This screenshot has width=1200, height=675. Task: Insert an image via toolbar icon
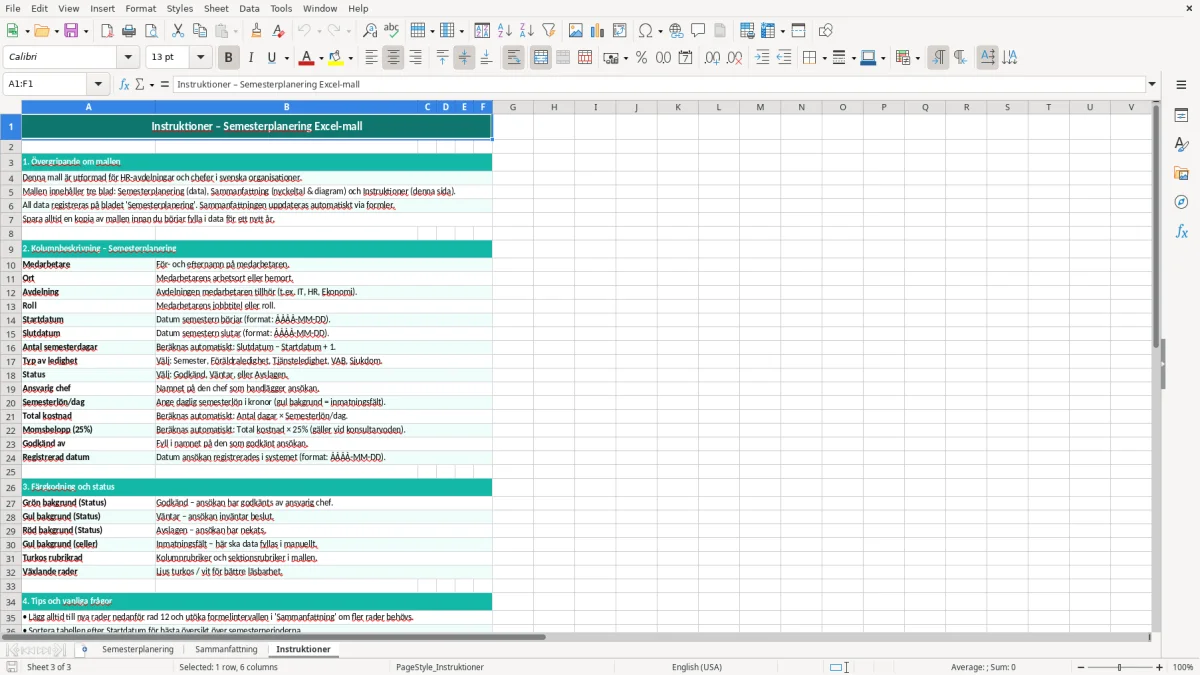pyautogui.click(x=576, y=31)
